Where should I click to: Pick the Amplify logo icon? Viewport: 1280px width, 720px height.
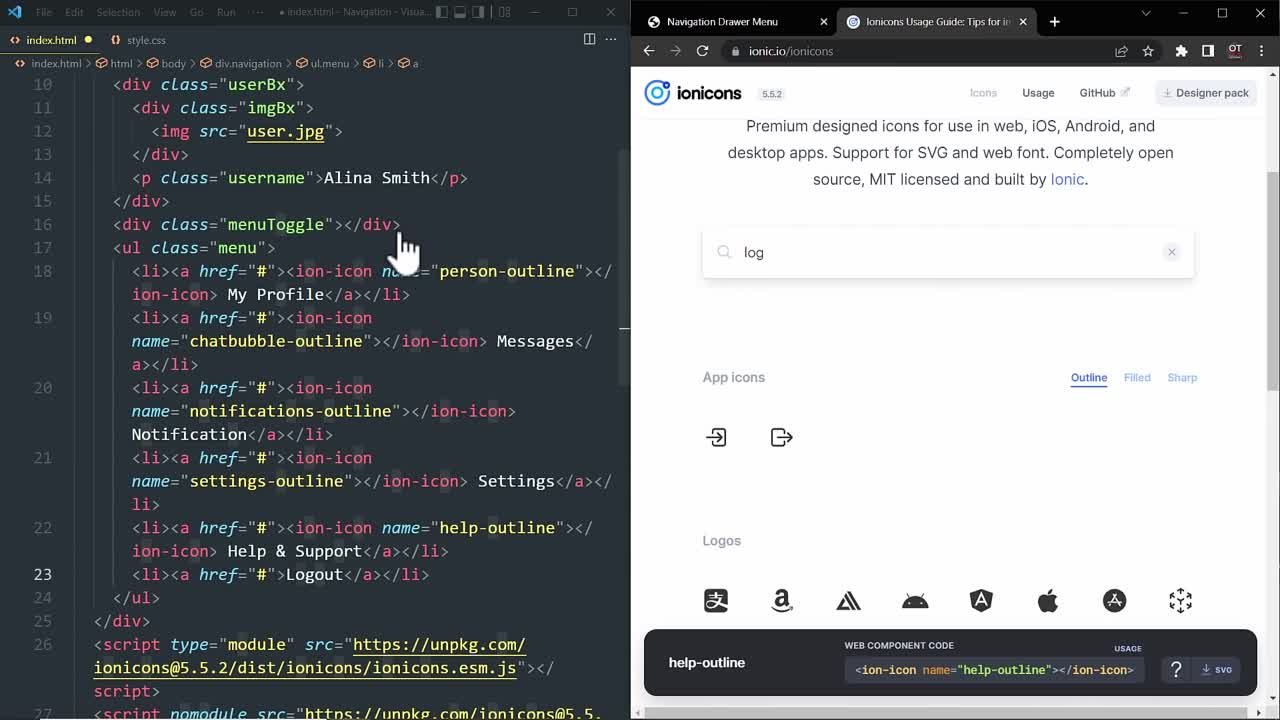tap(849, 600)
